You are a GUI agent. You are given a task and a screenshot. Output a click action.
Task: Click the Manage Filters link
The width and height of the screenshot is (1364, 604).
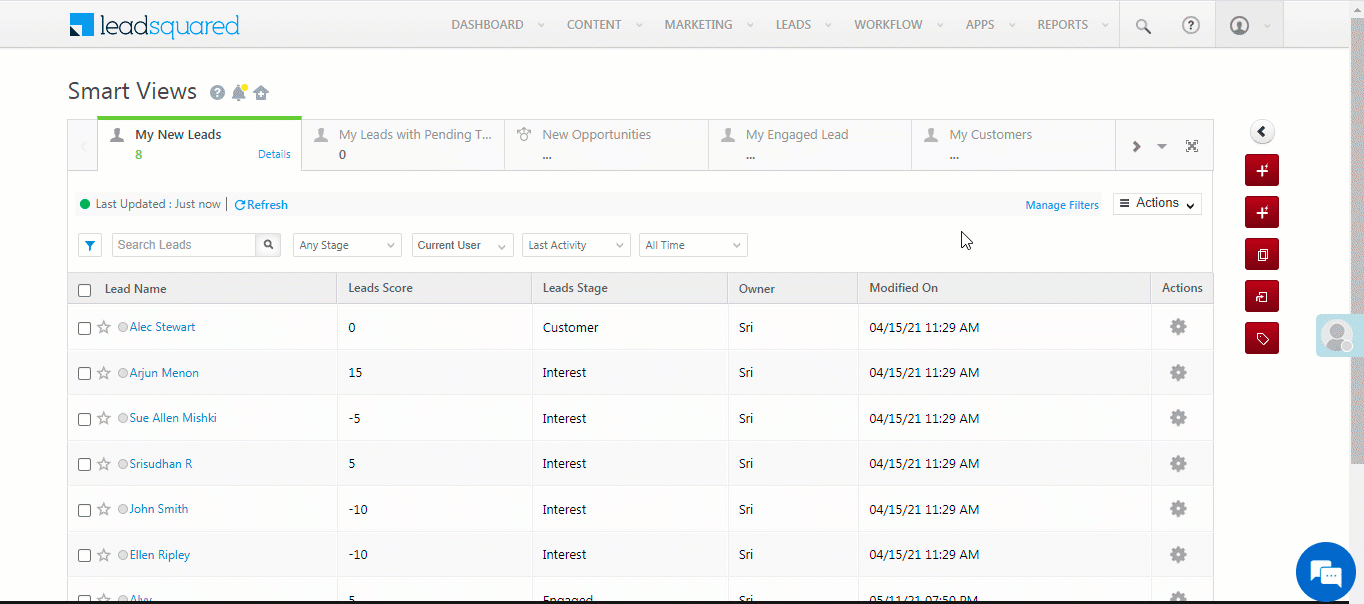coord(1062,204)
